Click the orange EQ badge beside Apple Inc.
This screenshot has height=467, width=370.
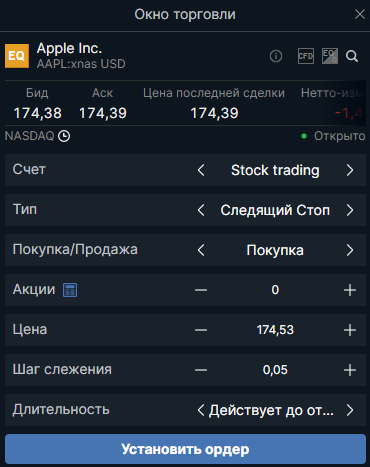click(17, 56)
